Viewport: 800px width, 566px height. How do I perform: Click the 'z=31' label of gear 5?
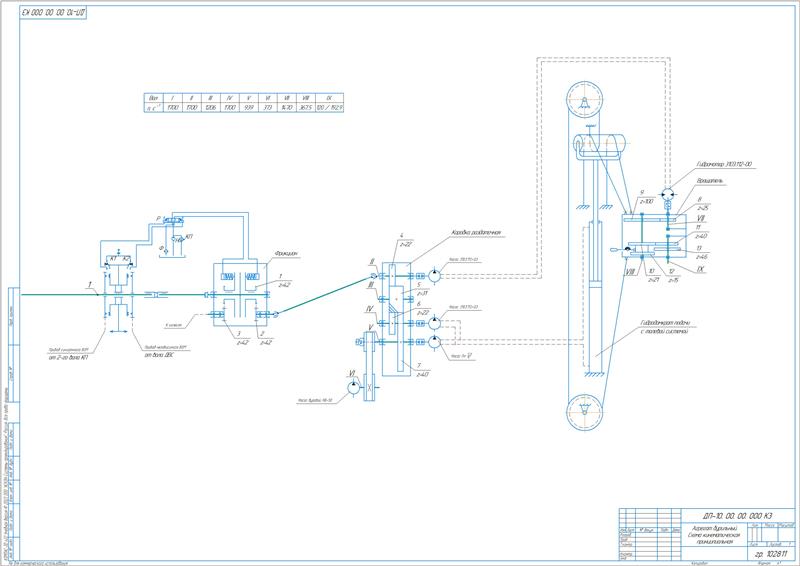click(422, 293)
